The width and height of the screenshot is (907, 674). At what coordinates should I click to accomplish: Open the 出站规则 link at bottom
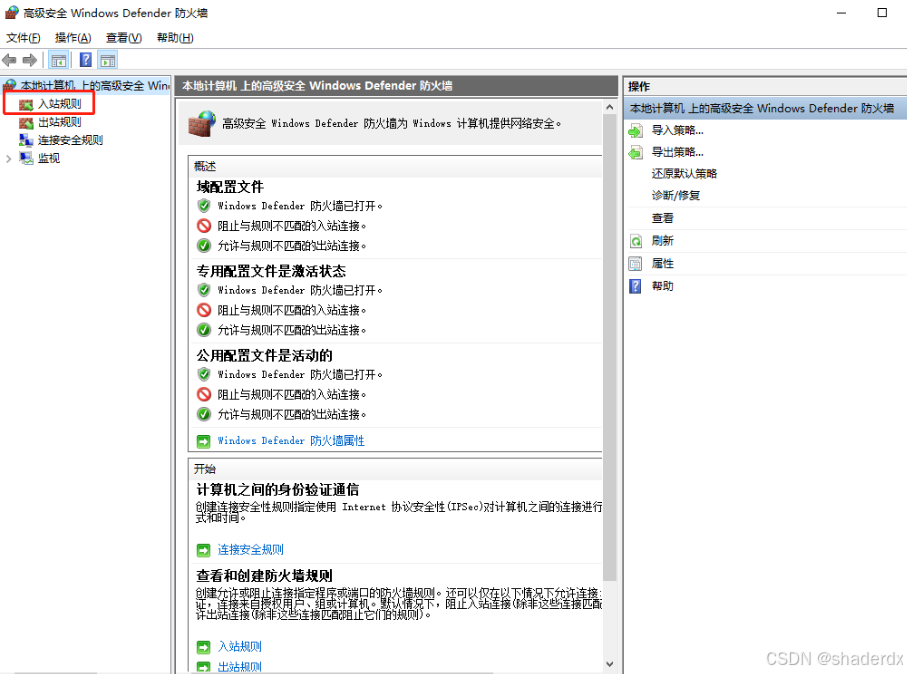click(239, 666)
